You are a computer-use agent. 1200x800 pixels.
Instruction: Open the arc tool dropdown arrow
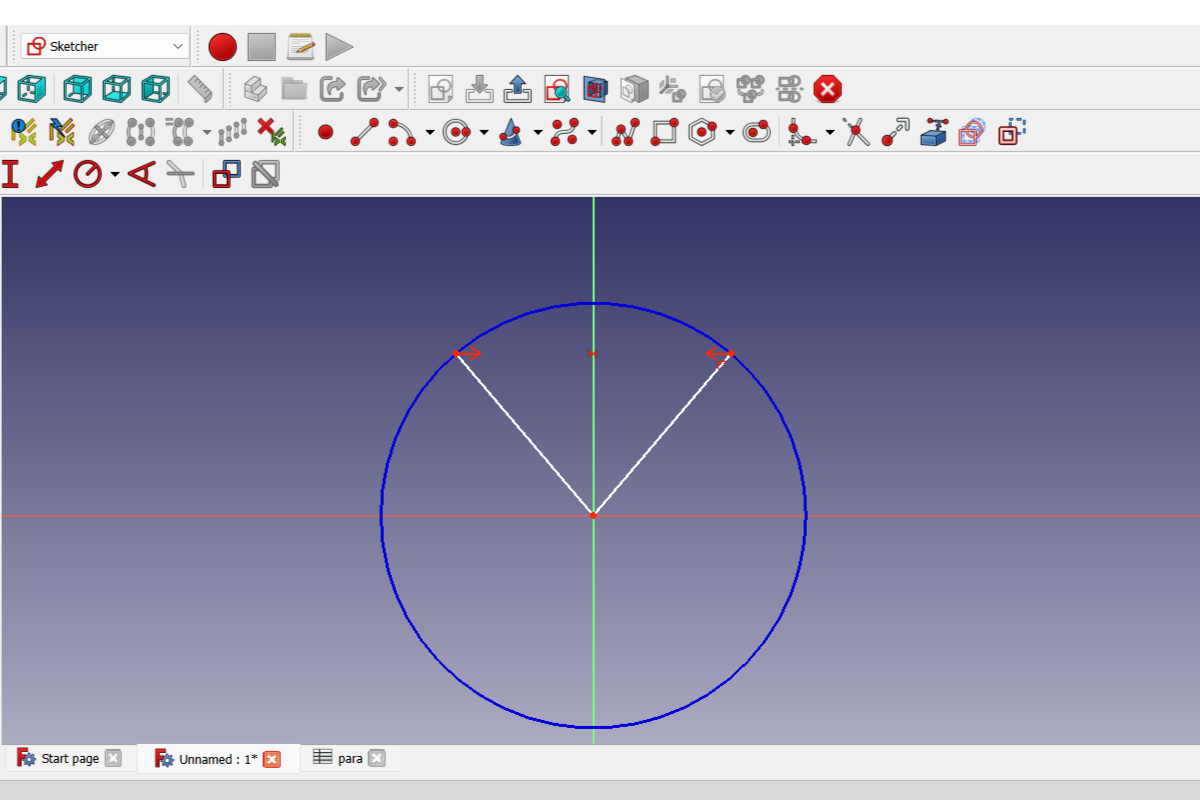click(429, 130)
